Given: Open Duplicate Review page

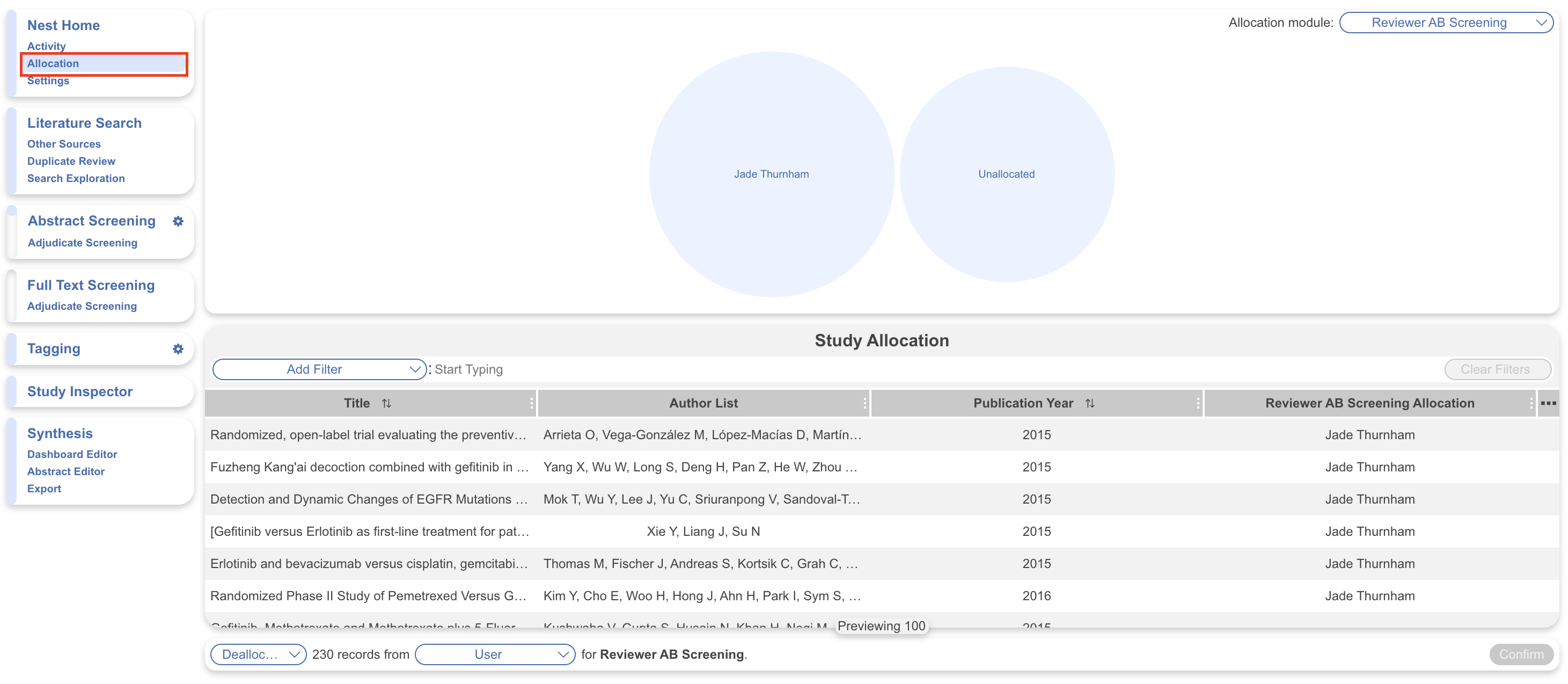Looking at the screenshot, I should click(x=71, y=161).
